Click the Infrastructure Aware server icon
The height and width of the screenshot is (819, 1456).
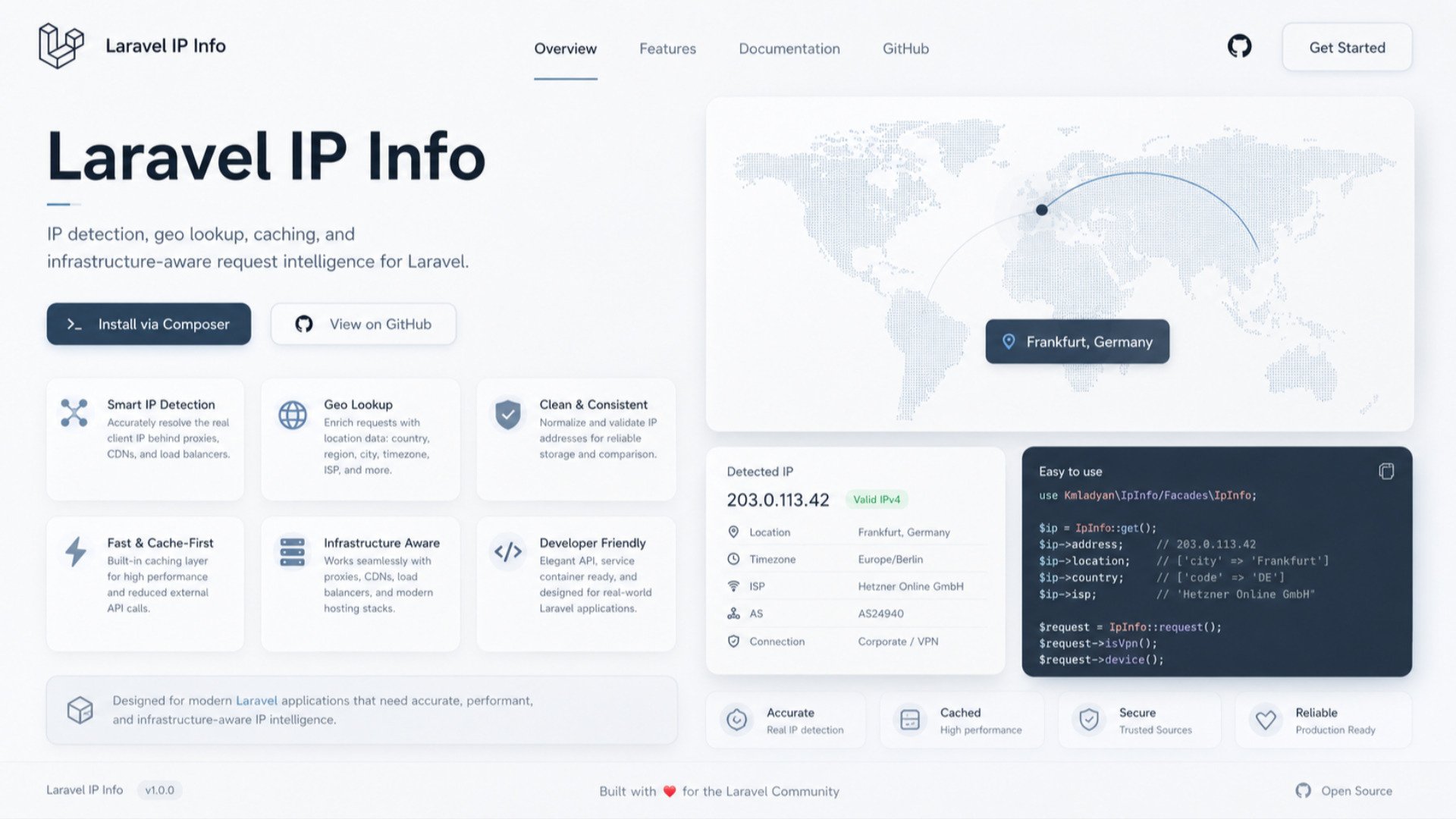(x=292, y=552)
